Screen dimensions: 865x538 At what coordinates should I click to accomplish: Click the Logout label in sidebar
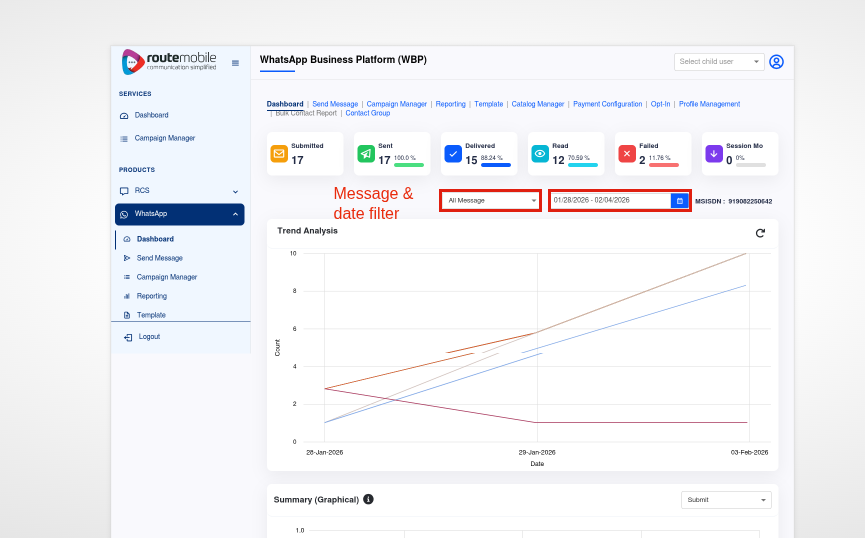(x=149, y=337)
